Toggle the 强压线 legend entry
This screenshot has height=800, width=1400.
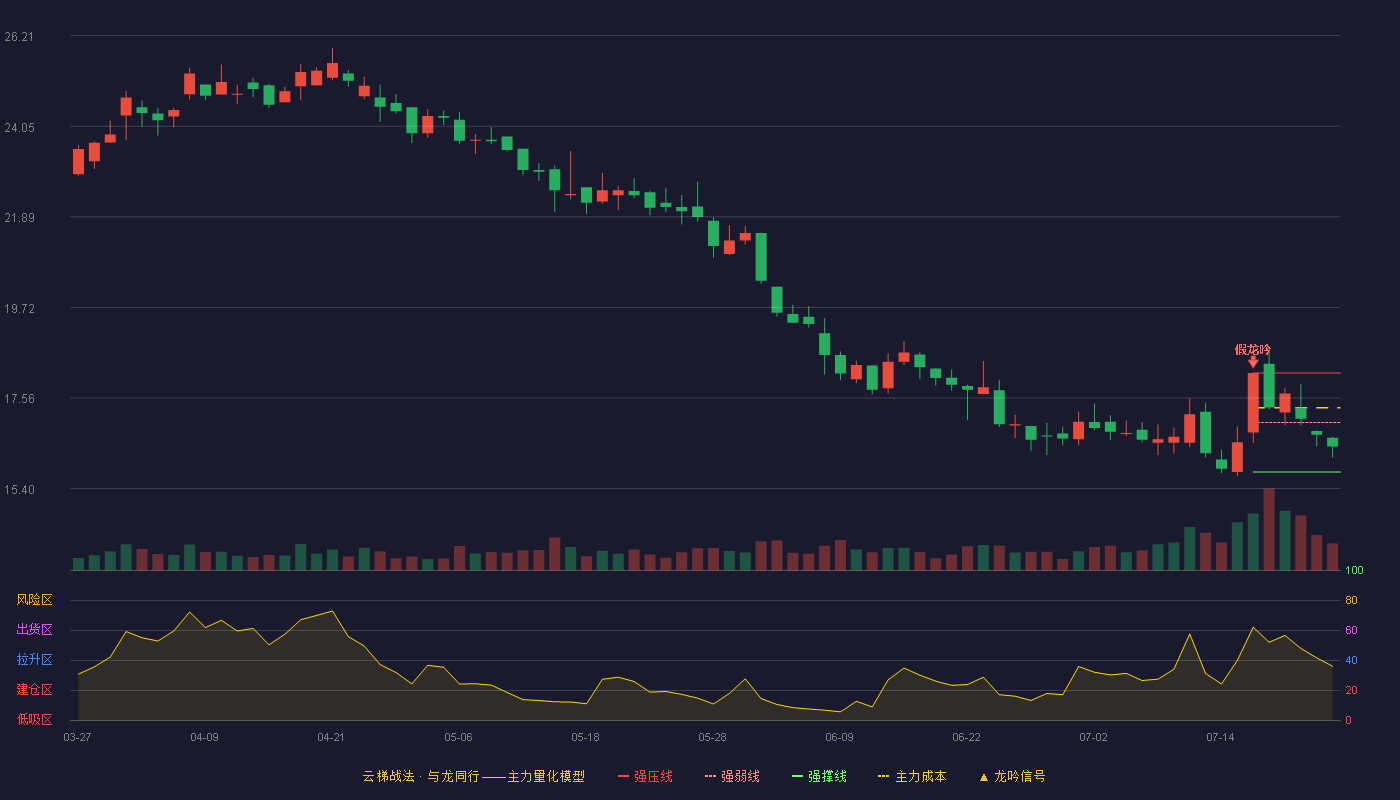click(x=645, y=776)
